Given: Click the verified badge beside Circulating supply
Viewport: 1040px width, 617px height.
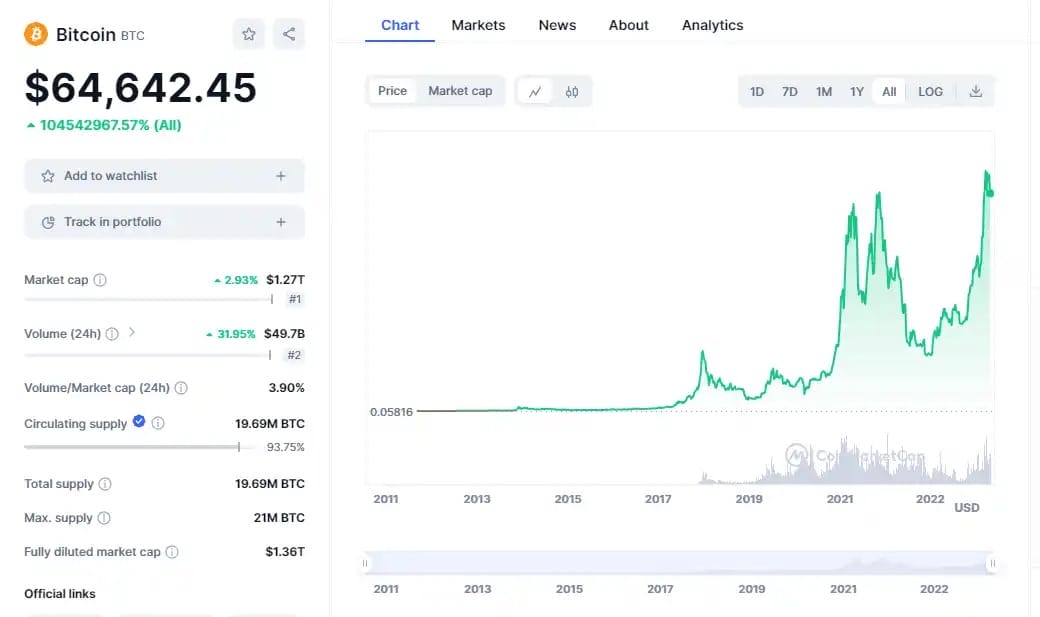Looking at the screenshot, I should pyautogui.click(x=139, y=423).
